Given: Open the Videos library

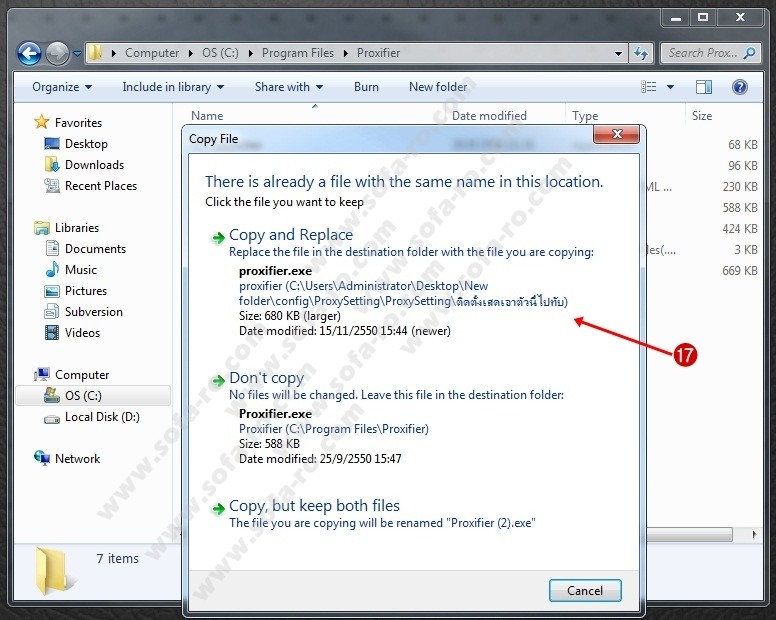Looking at the screenshot, I should click(x=82, y=333).
